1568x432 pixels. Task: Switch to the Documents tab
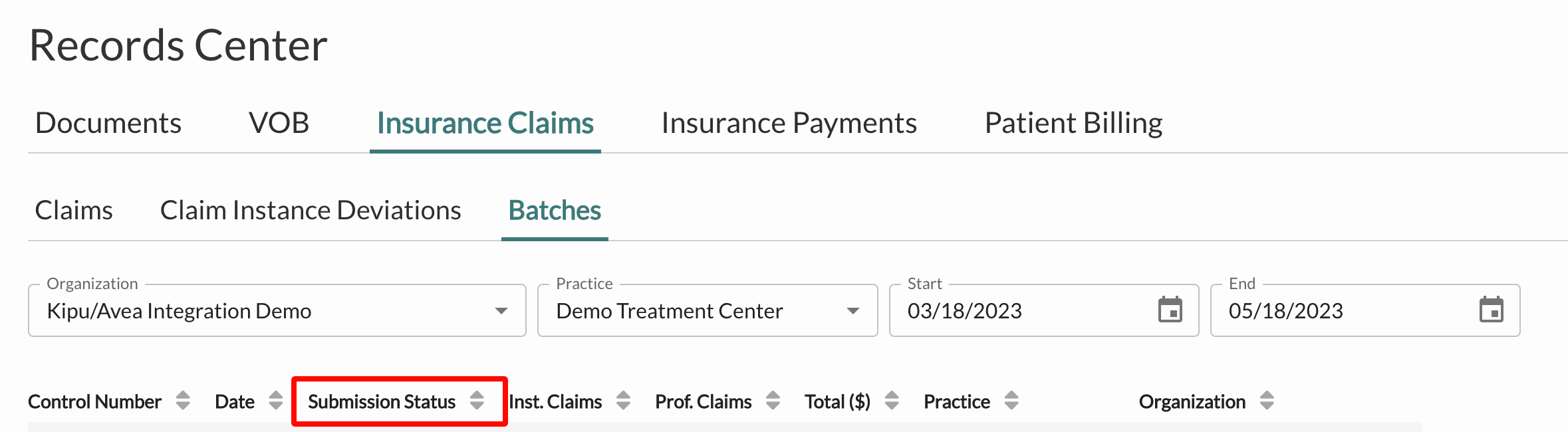[x=108, y=124]
